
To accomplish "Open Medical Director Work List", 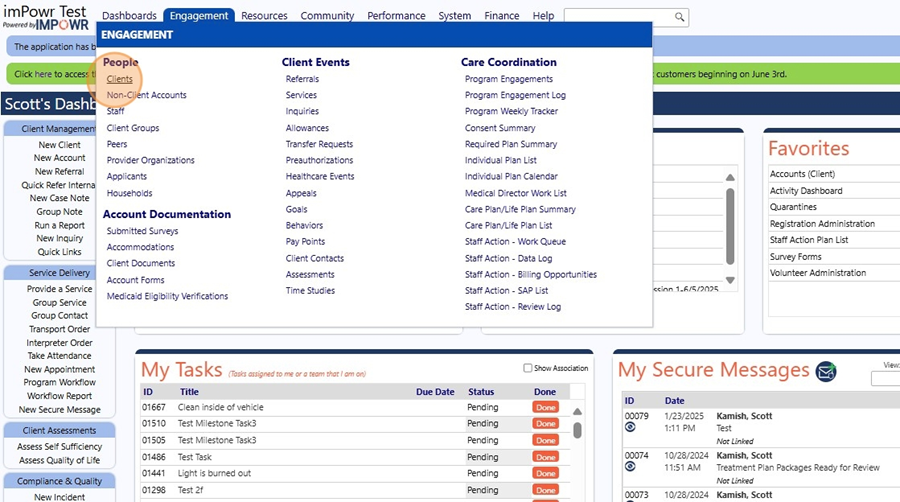I will click(x=515, y=193).
